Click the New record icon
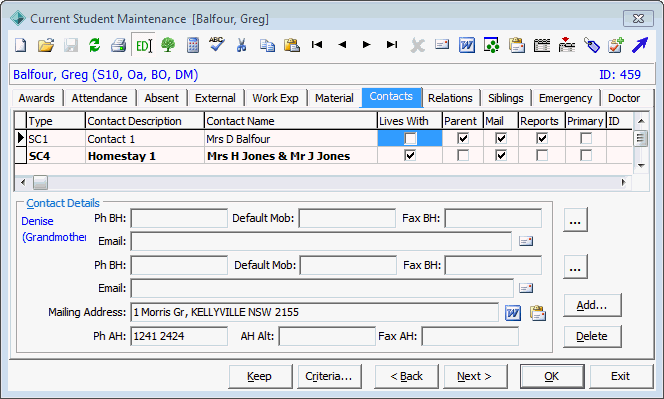Image resolution: width=664 pixels, height=399 pixels. coord(21,45)
